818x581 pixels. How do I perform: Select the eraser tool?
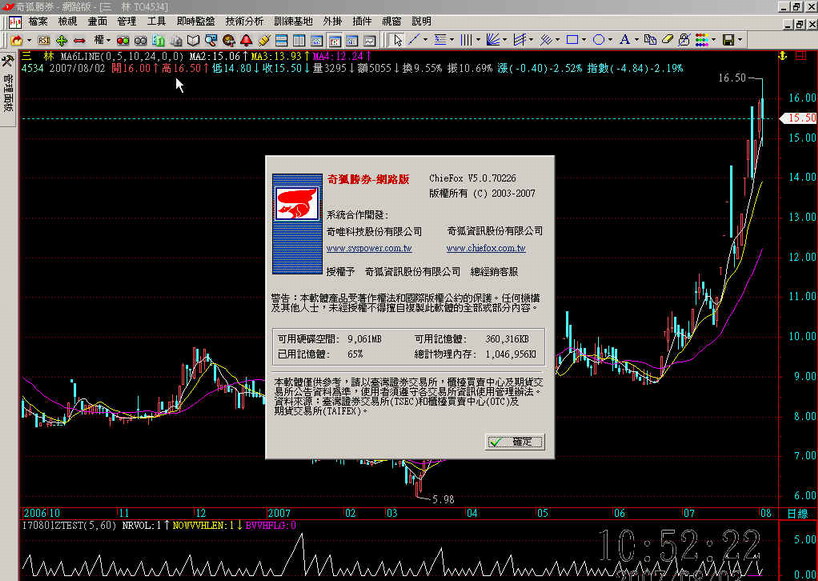(x=668, y=40)
